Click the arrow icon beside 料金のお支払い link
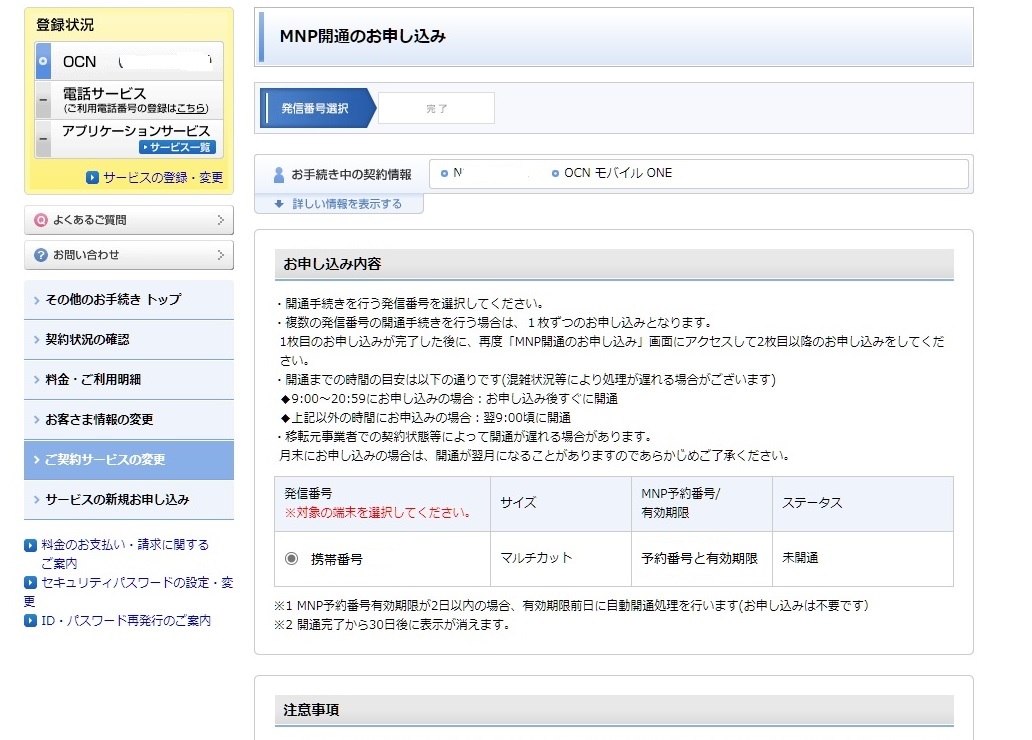Image resolution: width=1032 pixels, height=740 pixels. point(30,545)
